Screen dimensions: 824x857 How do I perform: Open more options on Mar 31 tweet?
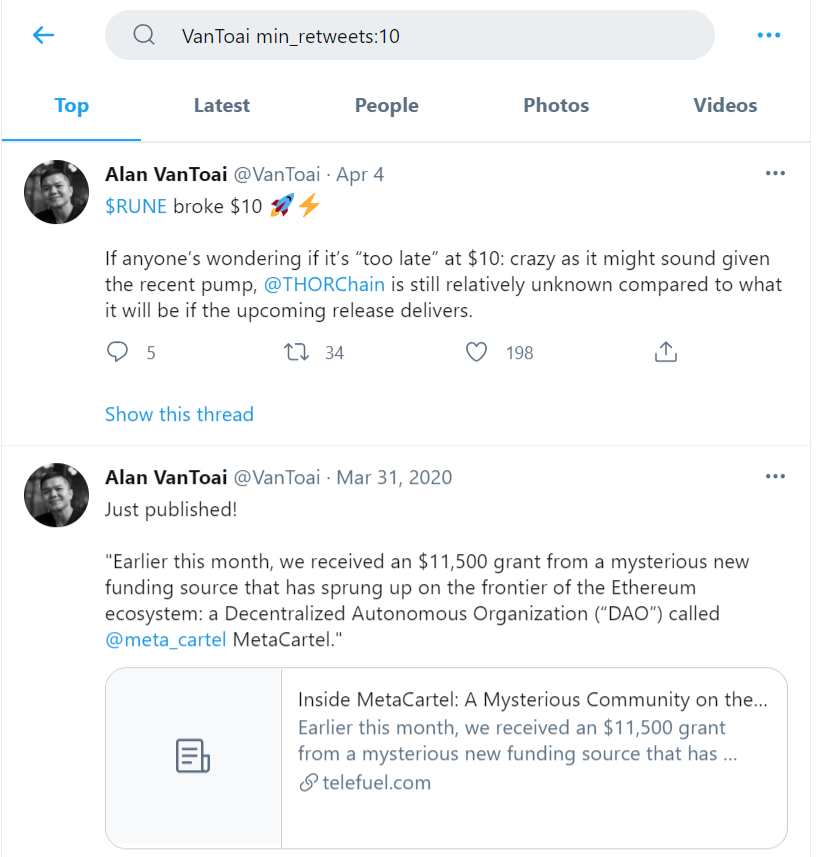pos(775,477)
